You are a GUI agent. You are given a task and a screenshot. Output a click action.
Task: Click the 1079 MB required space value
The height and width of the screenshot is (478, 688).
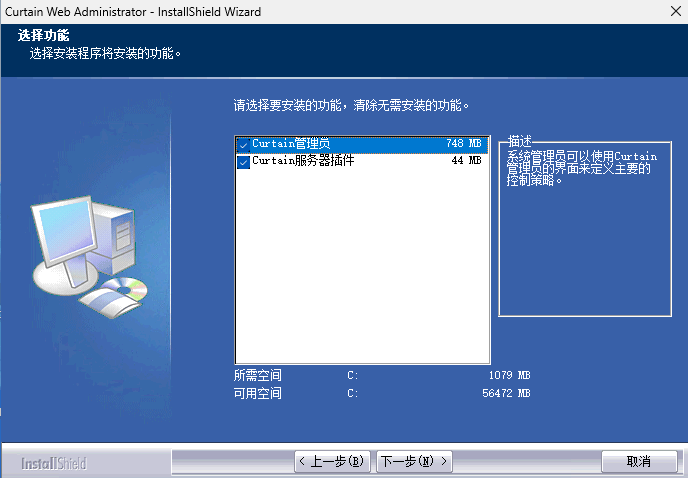(x=509, y=375)
